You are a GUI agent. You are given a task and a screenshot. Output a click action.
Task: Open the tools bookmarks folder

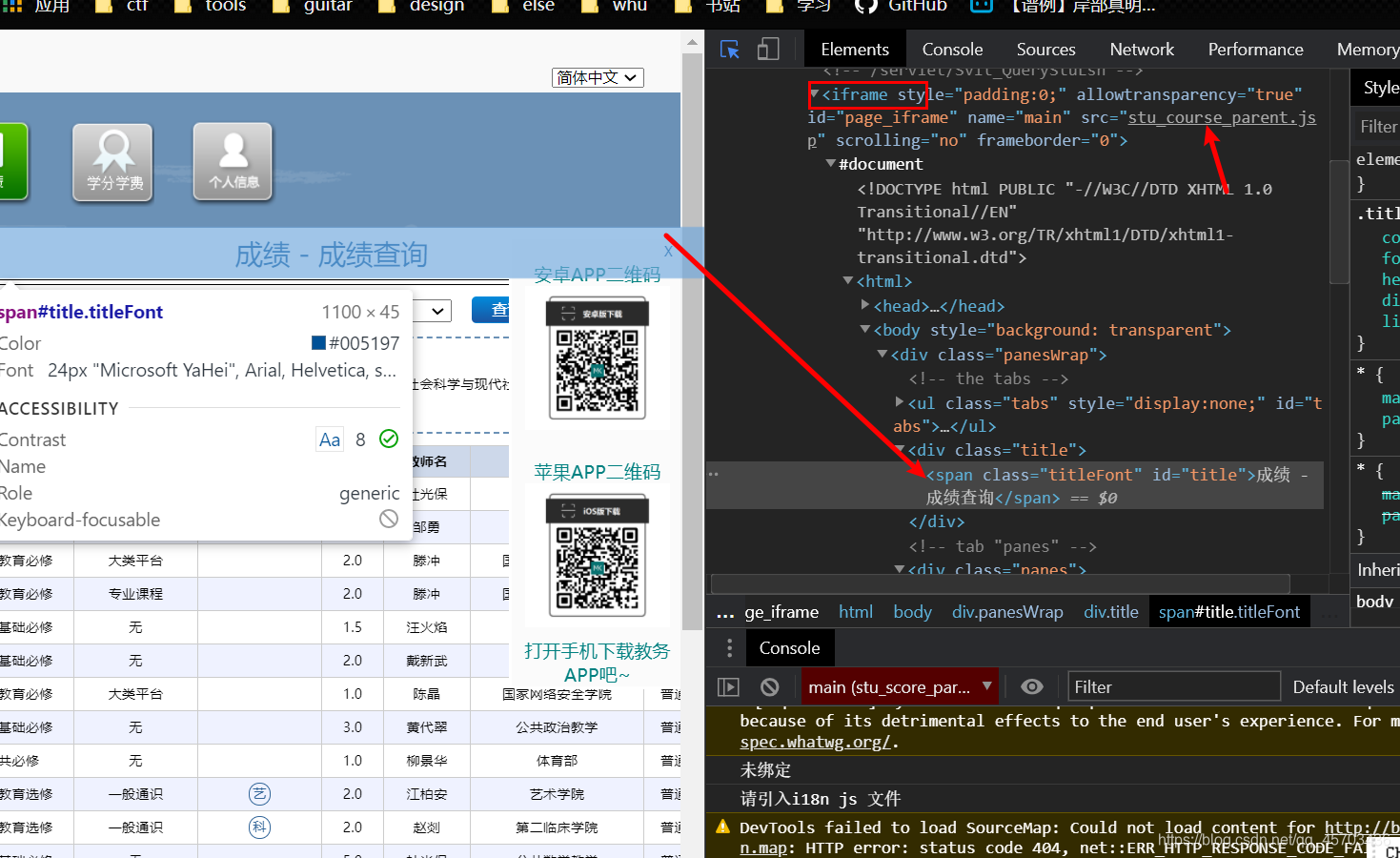211,6
